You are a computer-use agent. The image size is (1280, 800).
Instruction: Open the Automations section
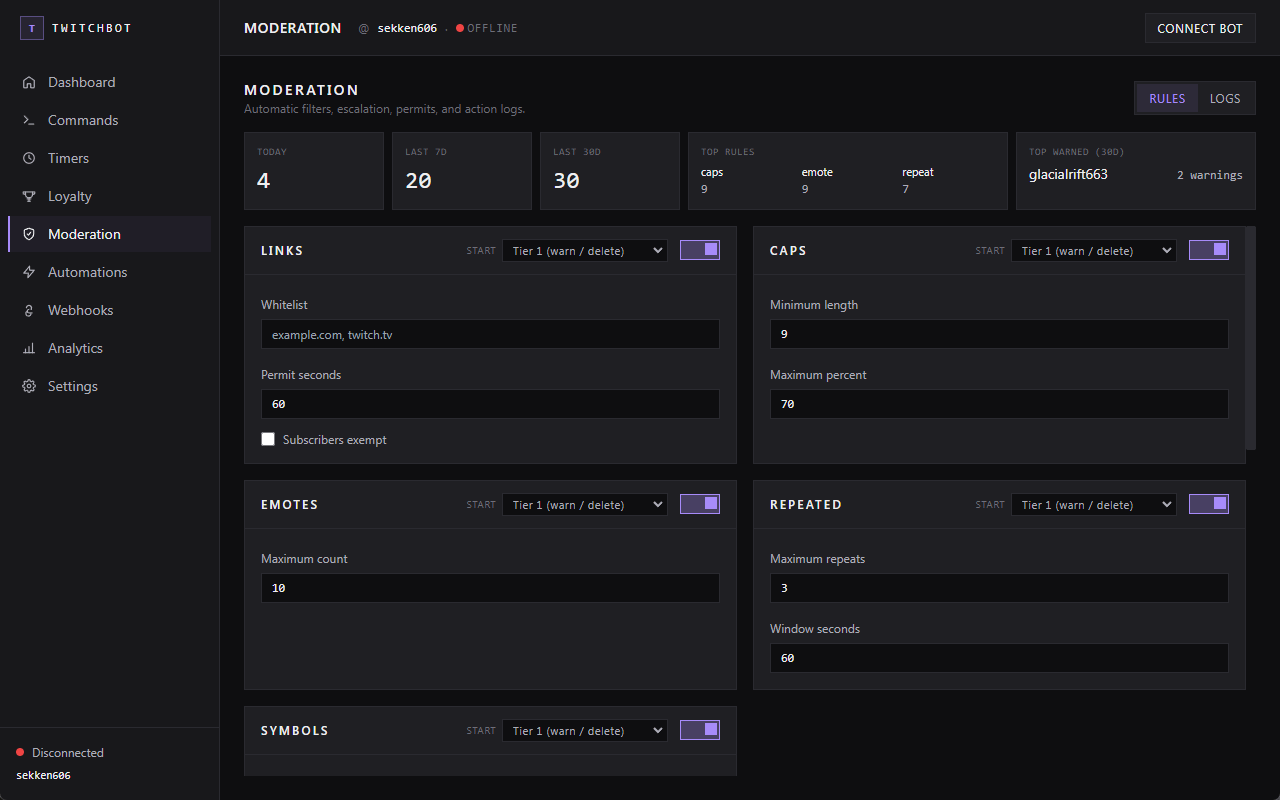coord(110,272)
